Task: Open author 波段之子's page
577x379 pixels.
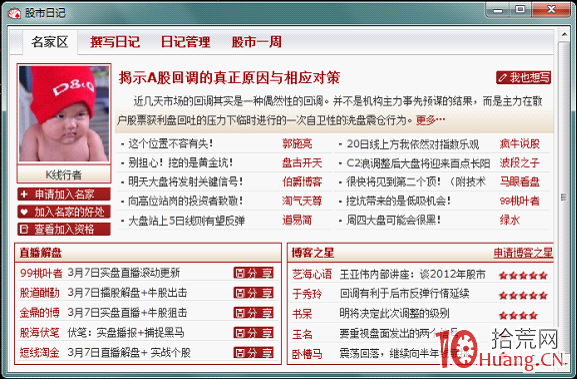Action: click(x=520, y=163)
